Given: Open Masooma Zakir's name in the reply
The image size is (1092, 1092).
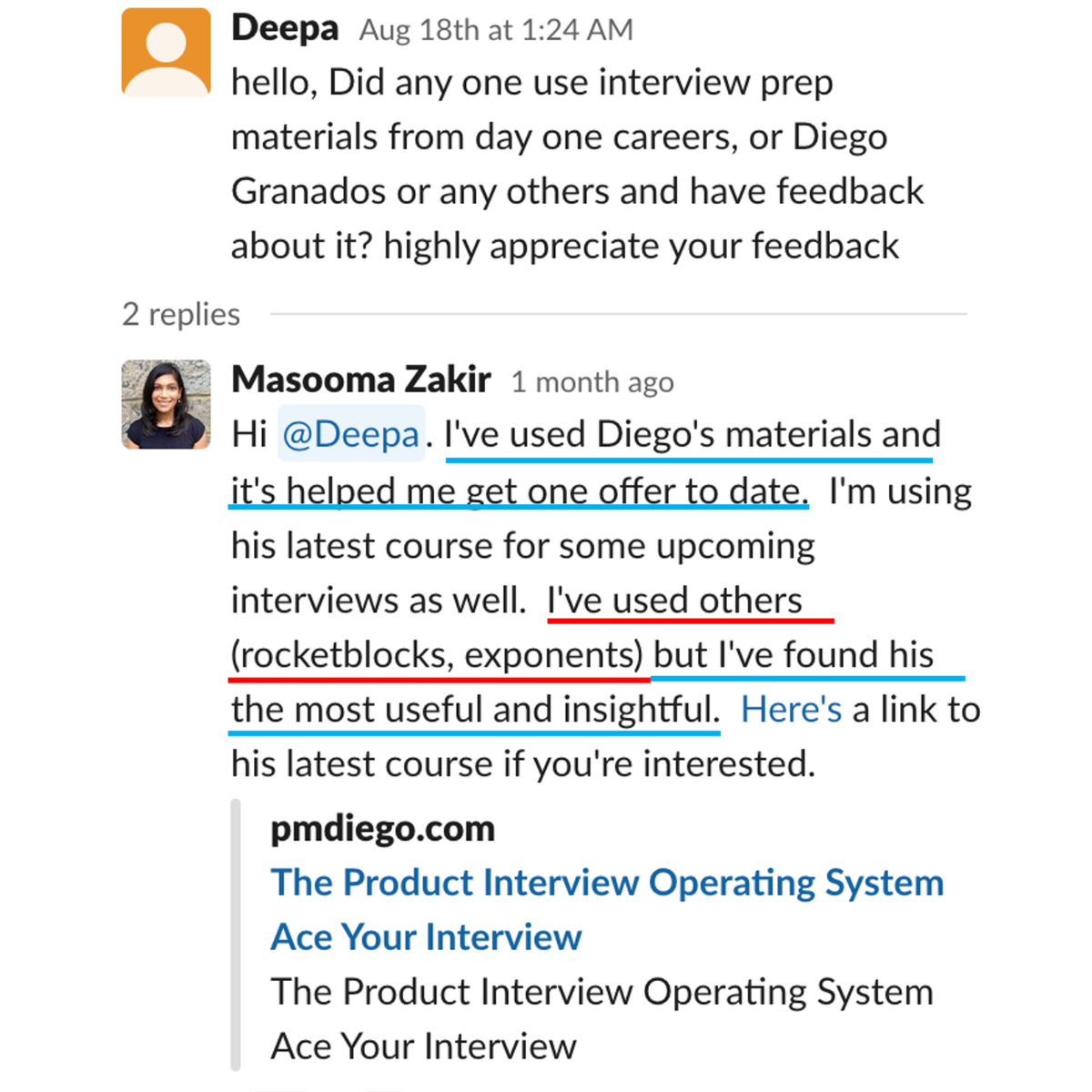Looking at the screenshot, I should [x=361, y=380].
